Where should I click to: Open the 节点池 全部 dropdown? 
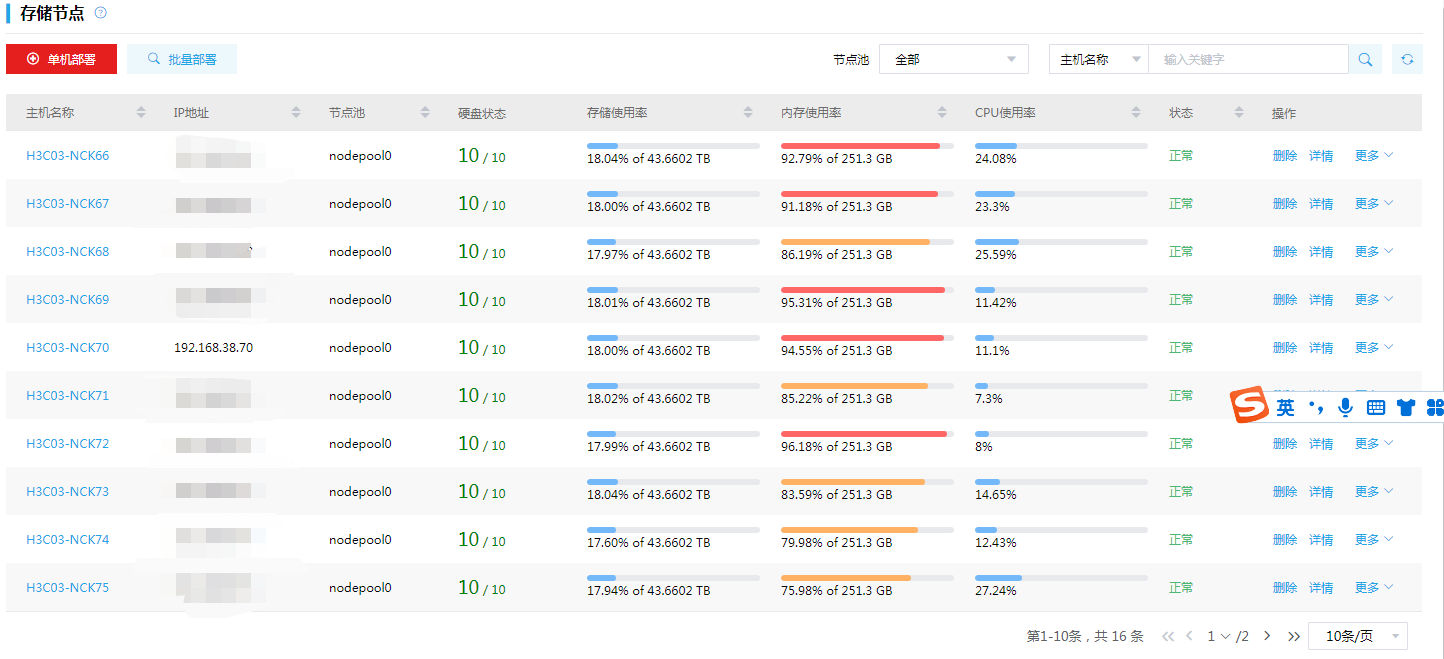(954, 60)
